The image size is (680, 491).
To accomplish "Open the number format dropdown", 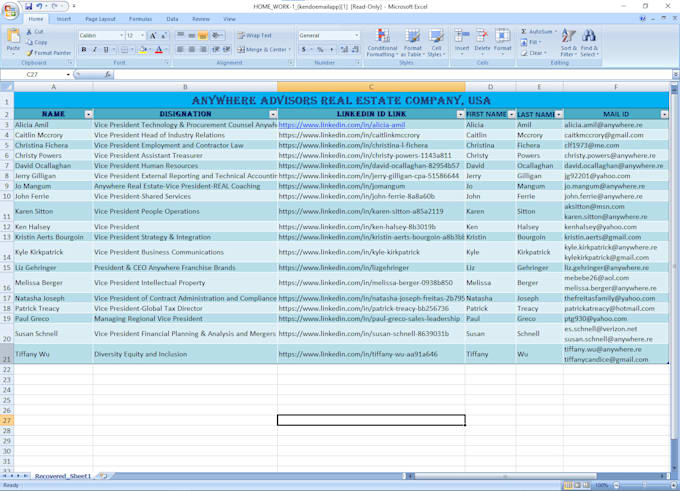I will click(x=356, y=36).
